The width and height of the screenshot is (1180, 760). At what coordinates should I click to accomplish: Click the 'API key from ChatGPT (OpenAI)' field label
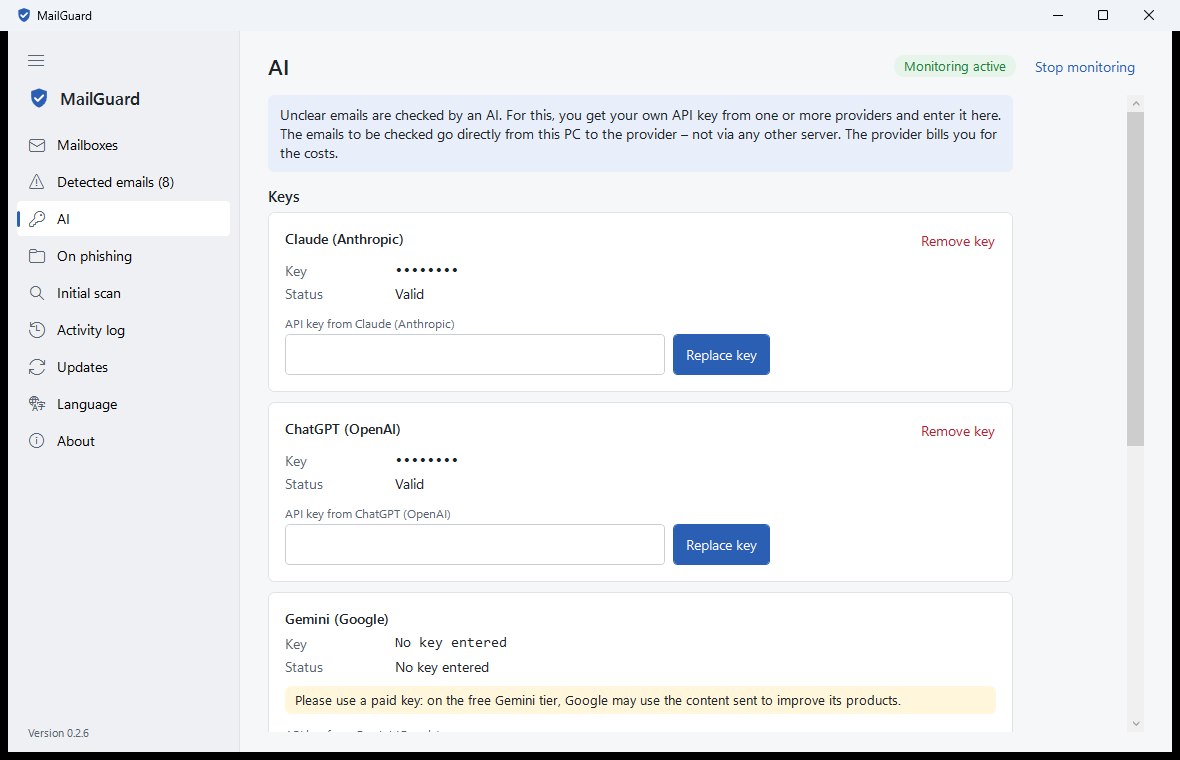367,514
